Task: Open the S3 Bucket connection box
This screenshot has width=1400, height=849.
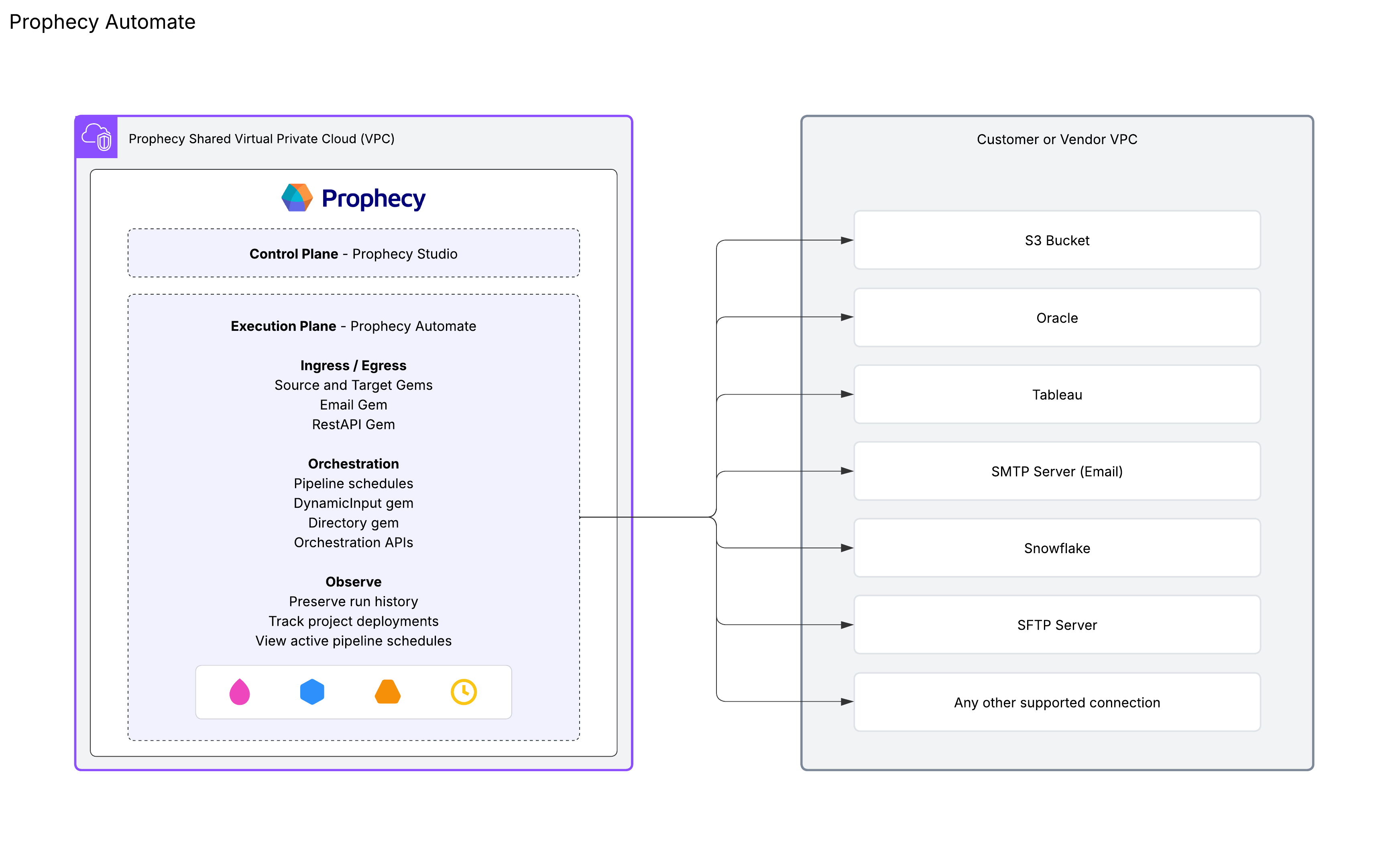Action: (x=1057, y=240)
